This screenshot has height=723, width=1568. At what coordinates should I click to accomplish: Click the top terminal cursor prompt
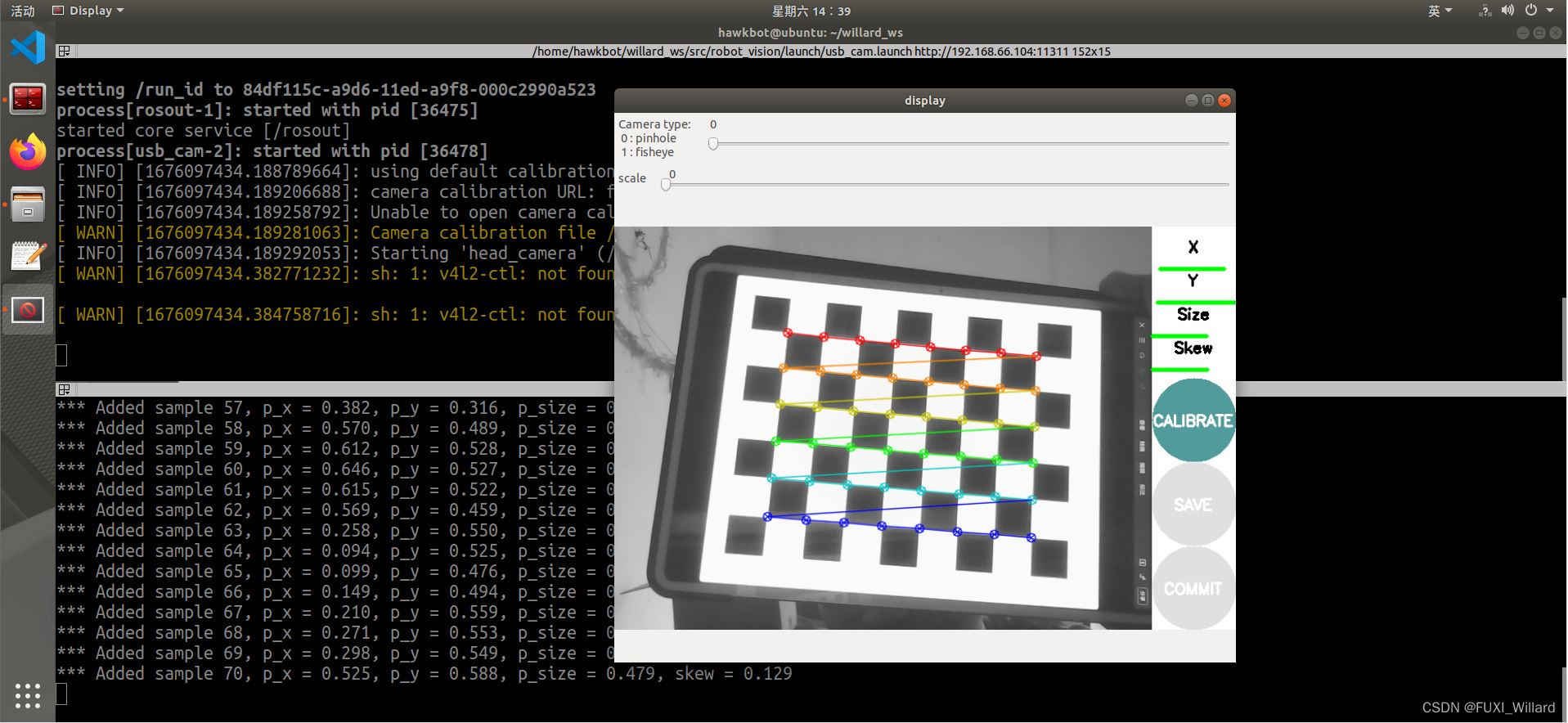tap(61, 355)
